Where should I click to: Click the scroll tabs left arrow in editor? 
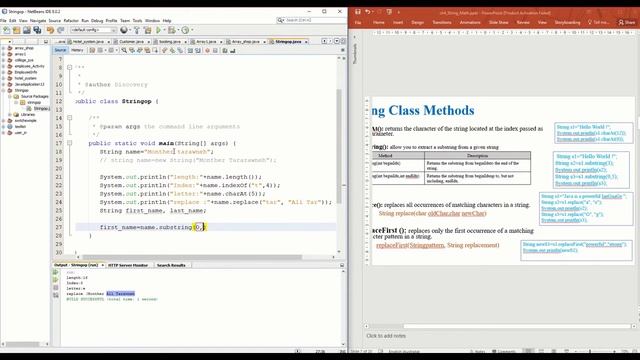coord(324,41)
